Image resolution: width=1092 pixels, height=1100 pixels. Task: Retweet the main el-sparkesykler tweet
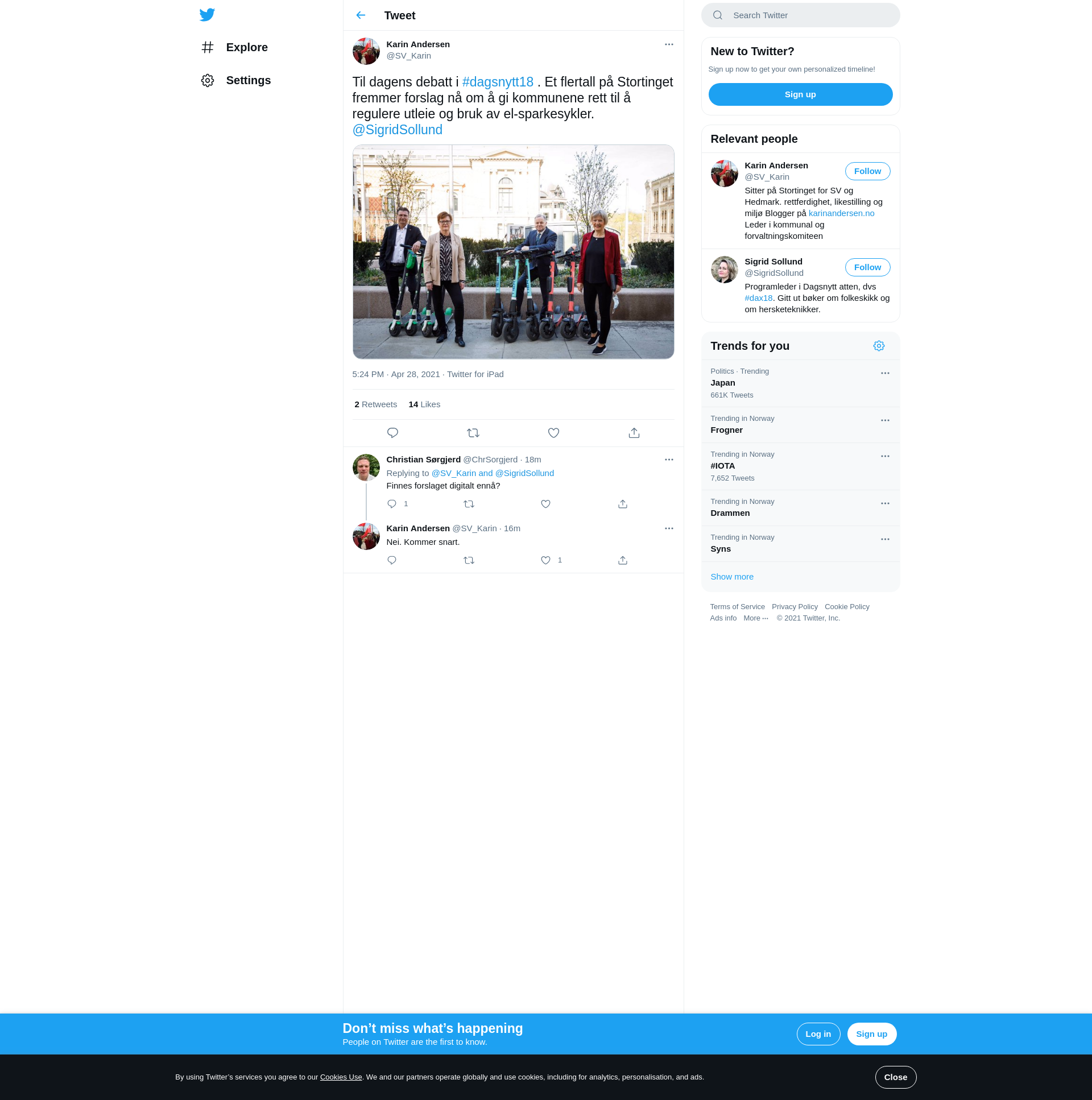pyautogui.click(x=473, y=433)
